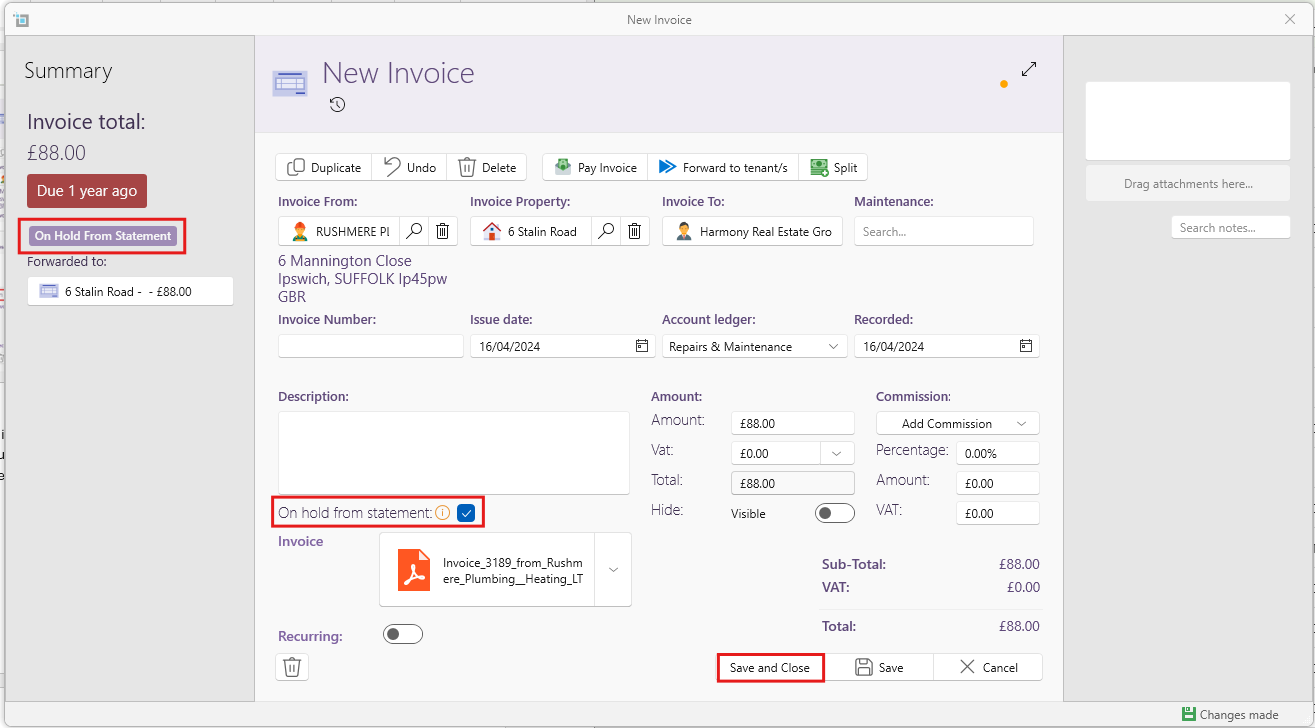1315x728 pixels.
Task: Remove Invoice From contact with trash icon
Action: click(442, 231)
